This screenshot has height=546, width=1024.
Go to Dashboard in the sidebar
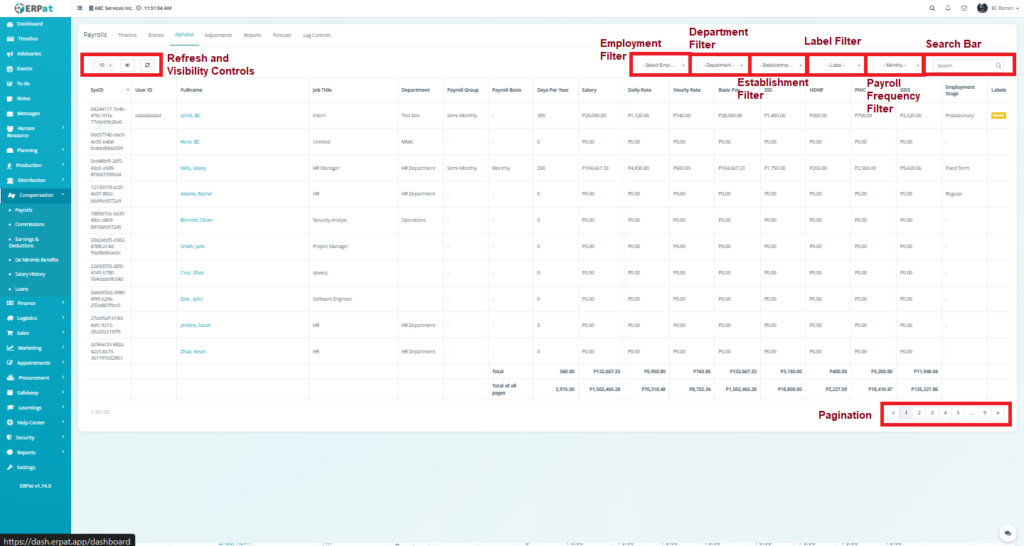(x=30, y=22)
